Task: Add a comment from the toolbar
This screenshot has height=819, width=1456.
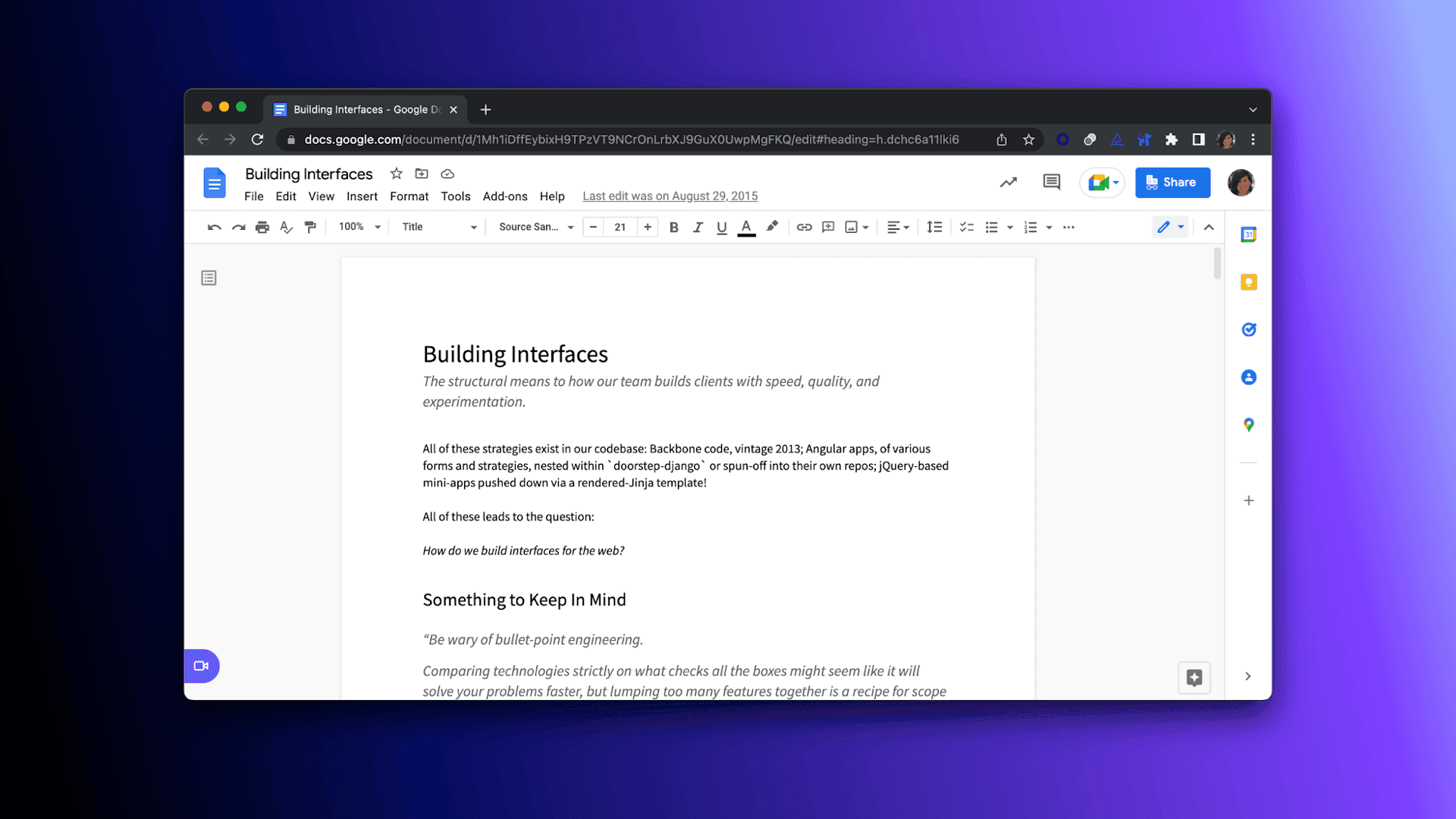Action: coord(828,227)
